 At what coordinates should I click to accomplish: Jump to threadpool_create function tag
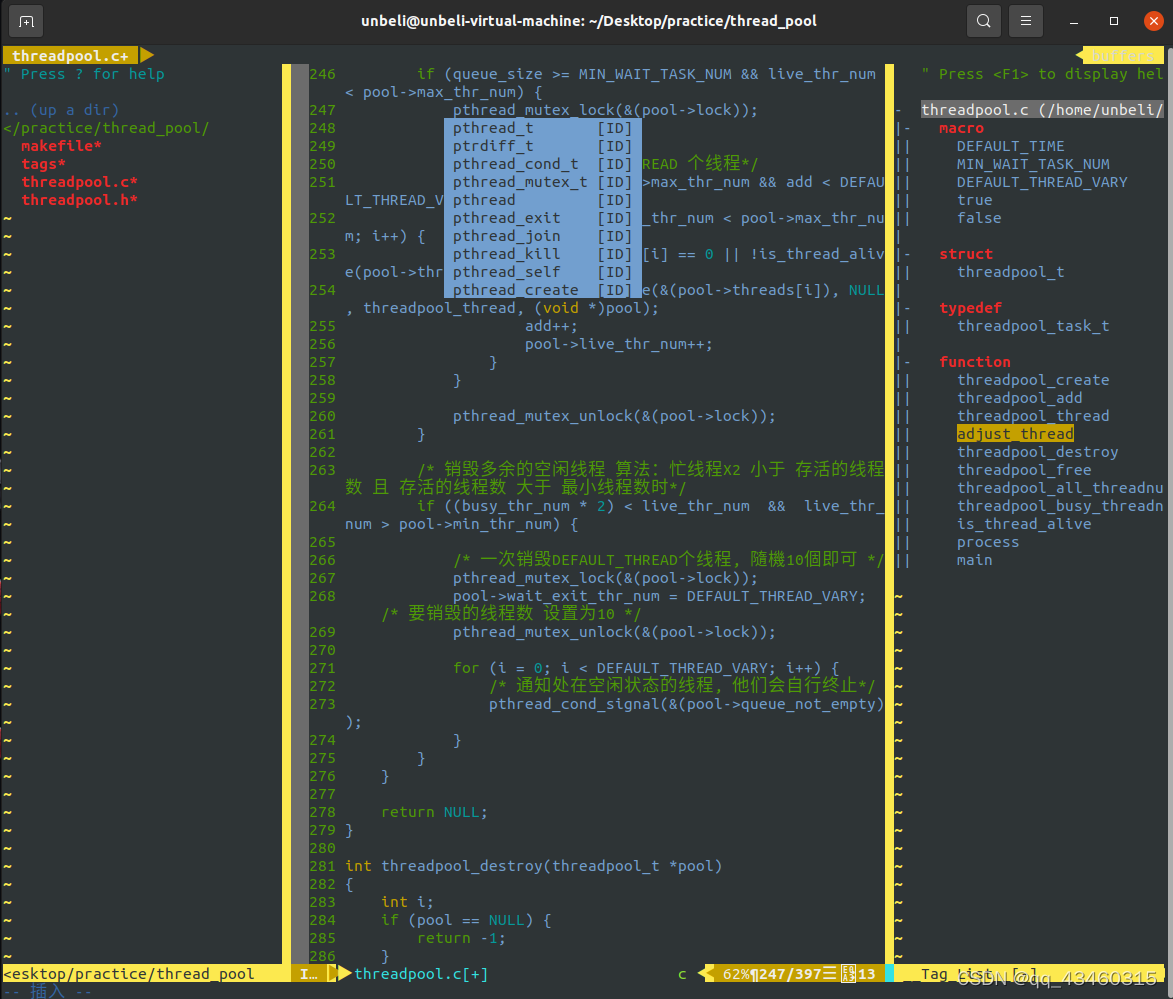click(1033, 379)
